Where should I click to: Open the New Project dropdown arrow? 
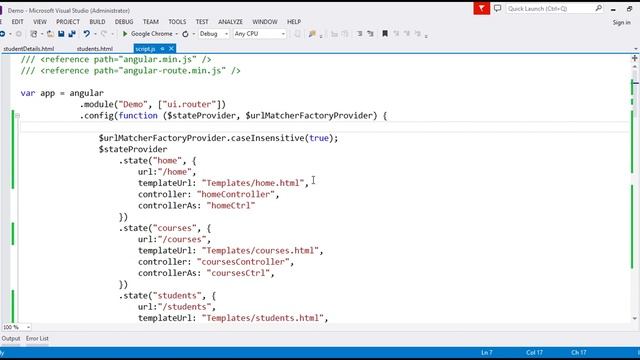(42, 34)
